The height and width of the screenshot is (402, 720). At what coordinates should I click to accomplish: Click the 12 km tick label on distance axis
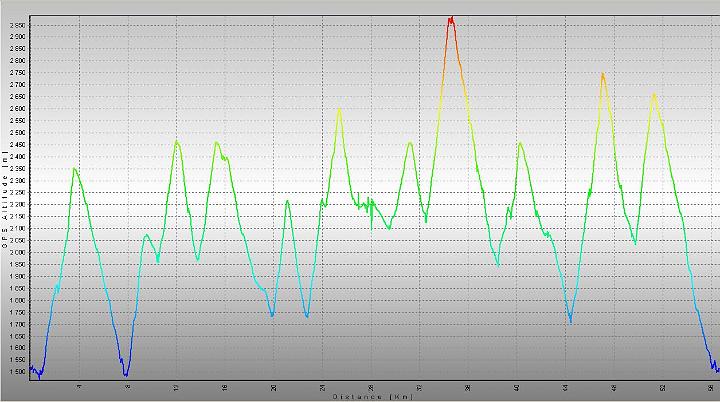pos(177,386)
